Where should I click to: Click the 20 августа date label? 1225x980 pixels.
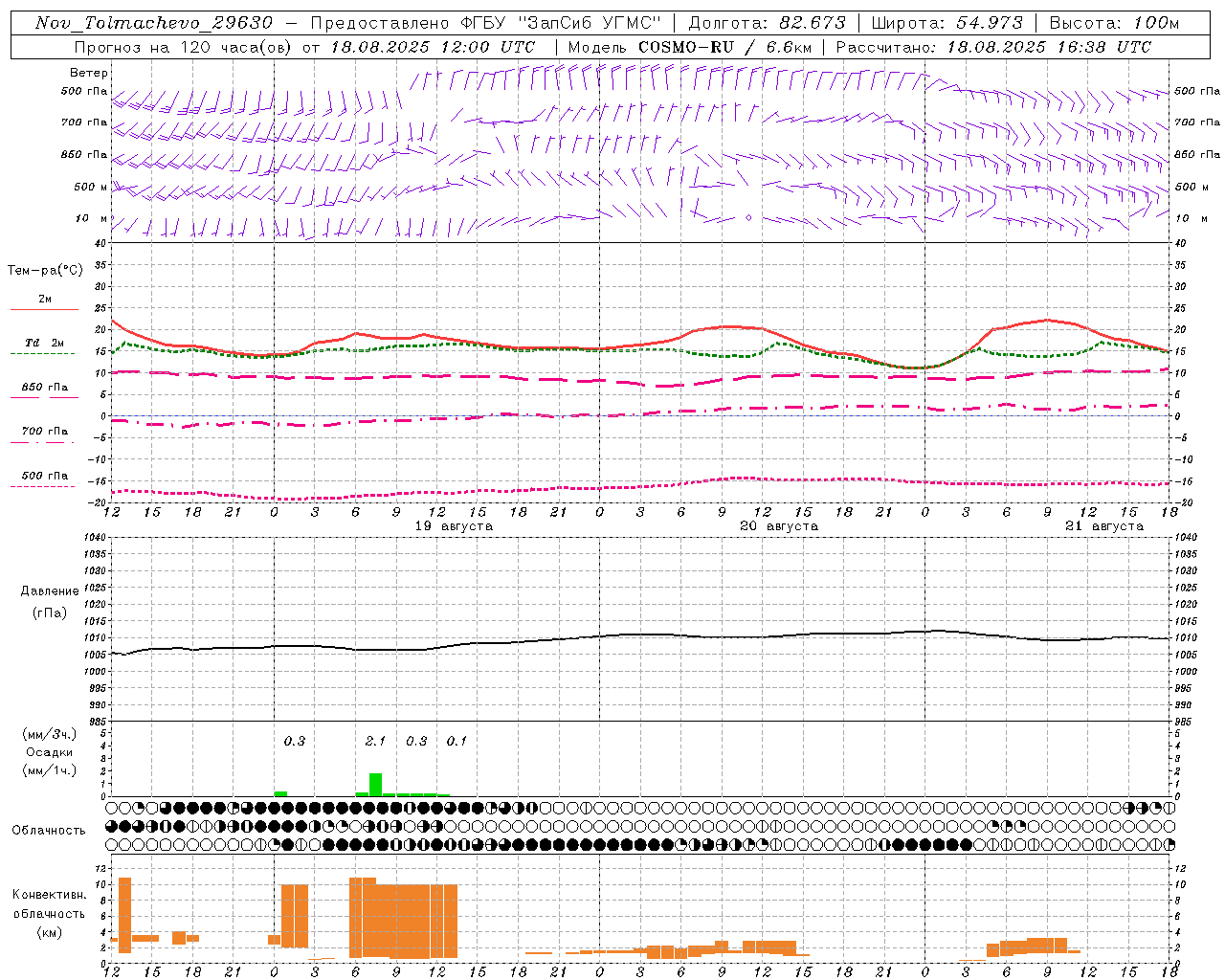coord(779,526)
